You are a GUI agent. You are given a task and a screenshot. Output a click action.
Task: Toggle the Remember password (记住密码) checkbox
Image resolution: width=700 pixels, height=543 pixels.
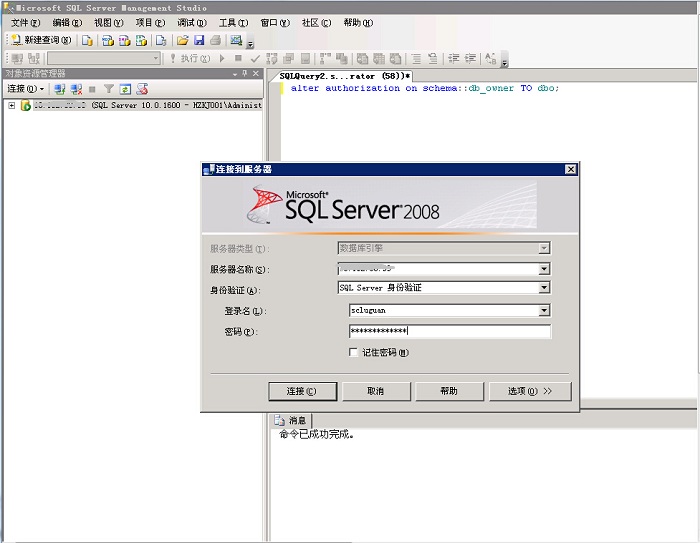pos(353,352)
